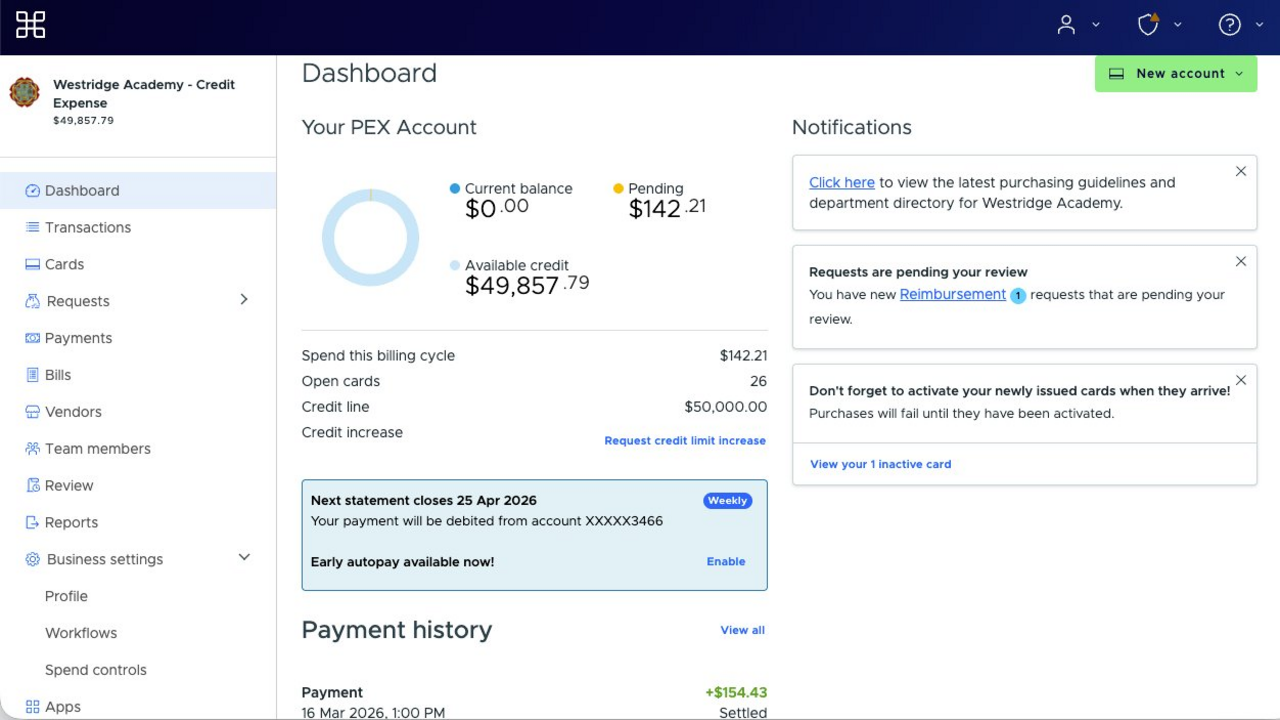Collapse the Business settings section chevron
Screen dimensions: 1280x720
pyautogui.click(x=244, y=558)
